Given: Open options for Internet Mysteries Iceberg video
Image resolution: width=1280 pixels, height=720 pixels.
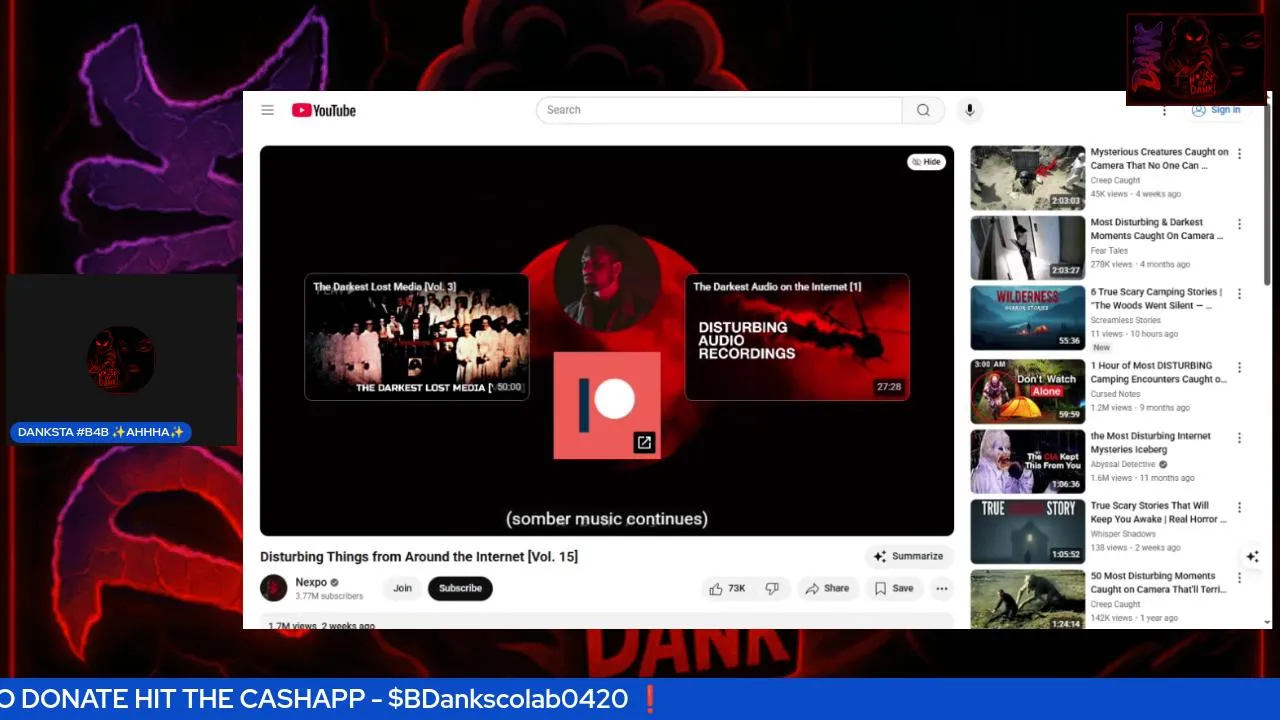Looking at the screenshot, I should coord(1239,438).
